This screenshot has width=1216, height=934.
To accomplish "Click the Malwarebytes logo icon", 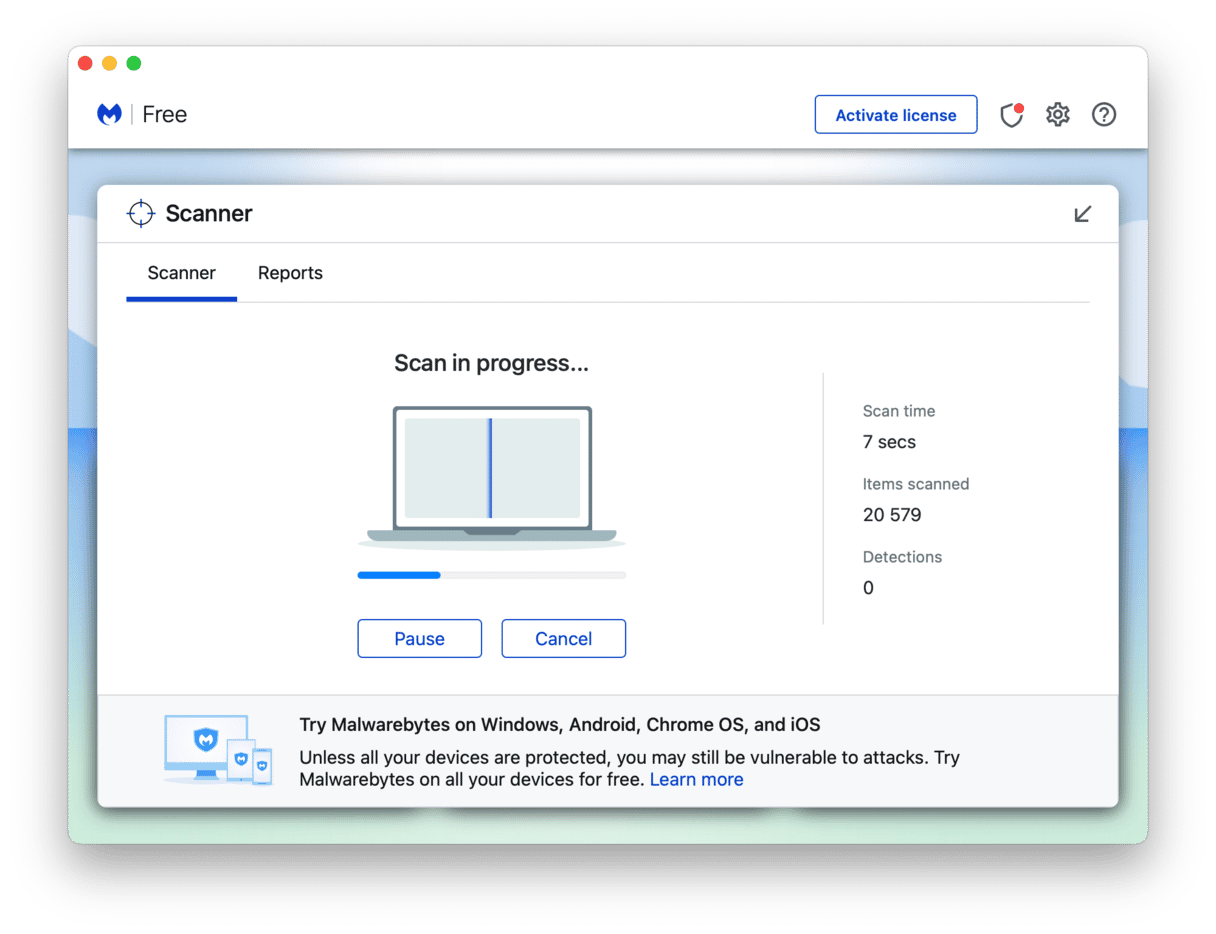I will [109, 115].
